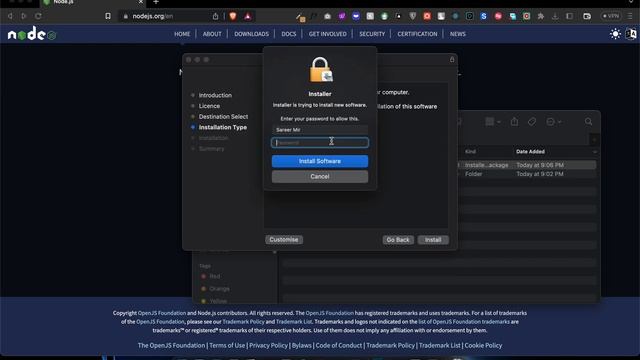Close the Node.js browser tab
Image resolution: width=640 pixels, height=360 pixels.
coord(141,2)
